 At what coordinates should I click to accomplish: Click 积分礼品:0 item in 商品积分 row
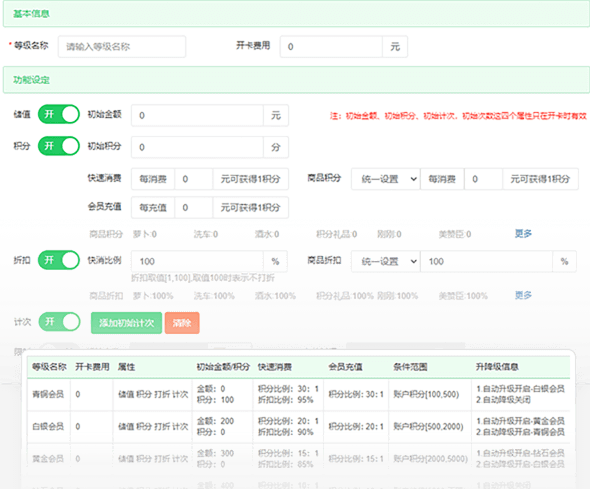coord(337,235)
